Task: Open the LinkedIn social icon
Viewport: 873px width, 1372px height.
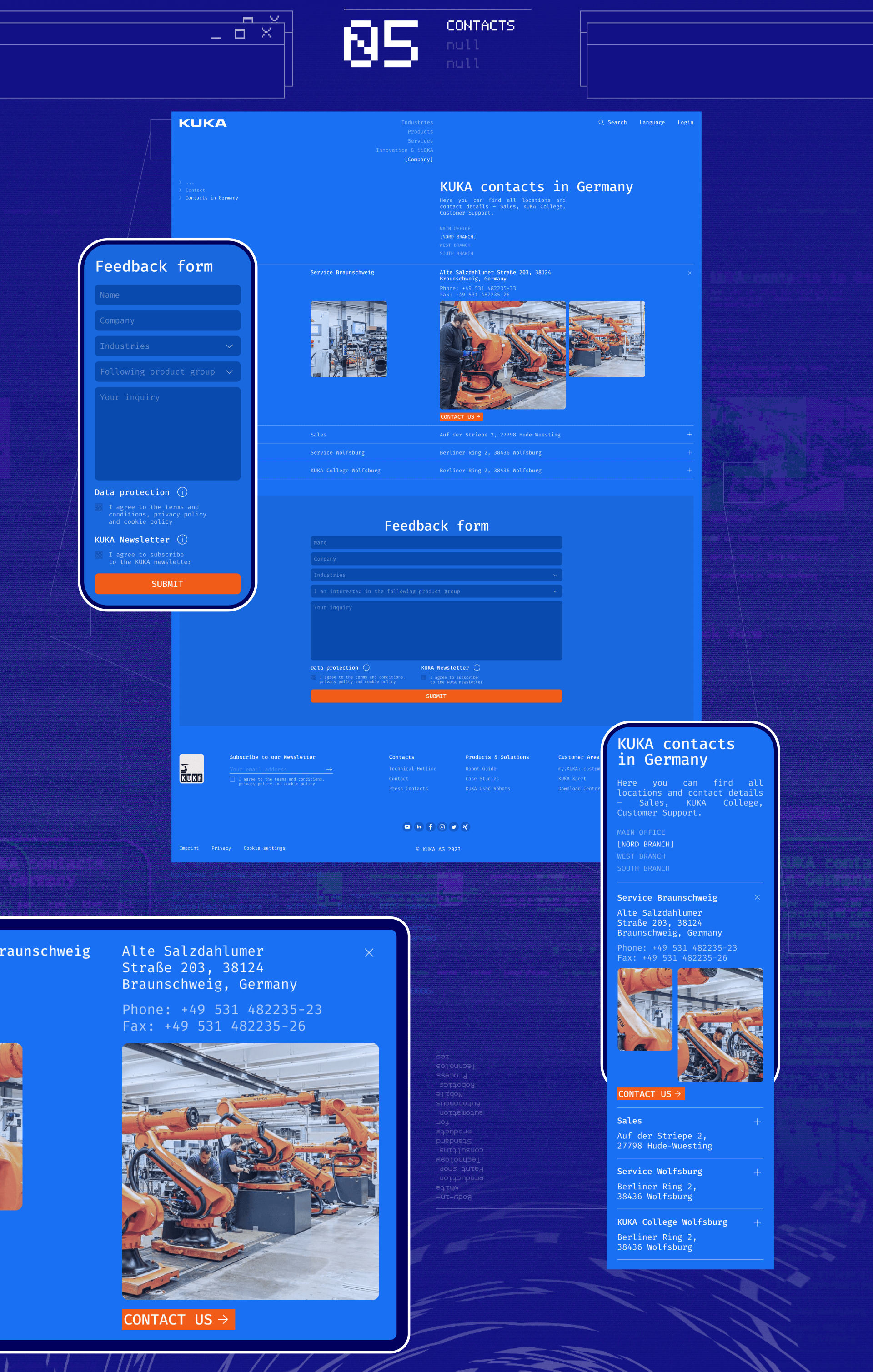Action: [419, 827]
